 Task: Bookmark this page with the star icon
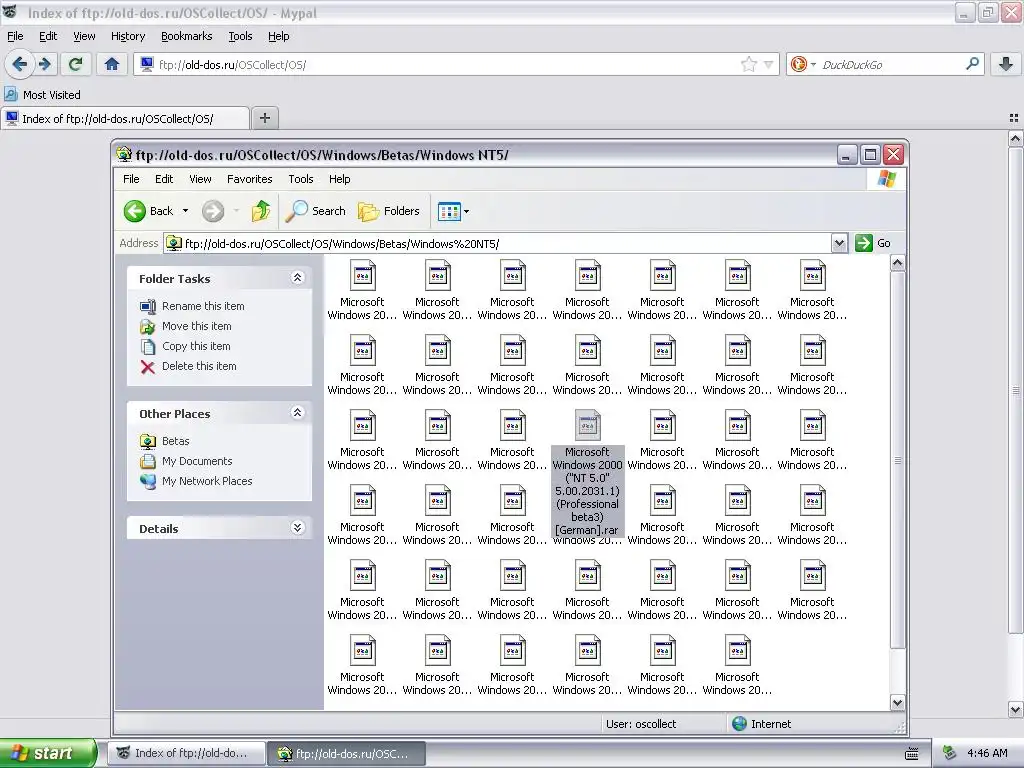748,64
